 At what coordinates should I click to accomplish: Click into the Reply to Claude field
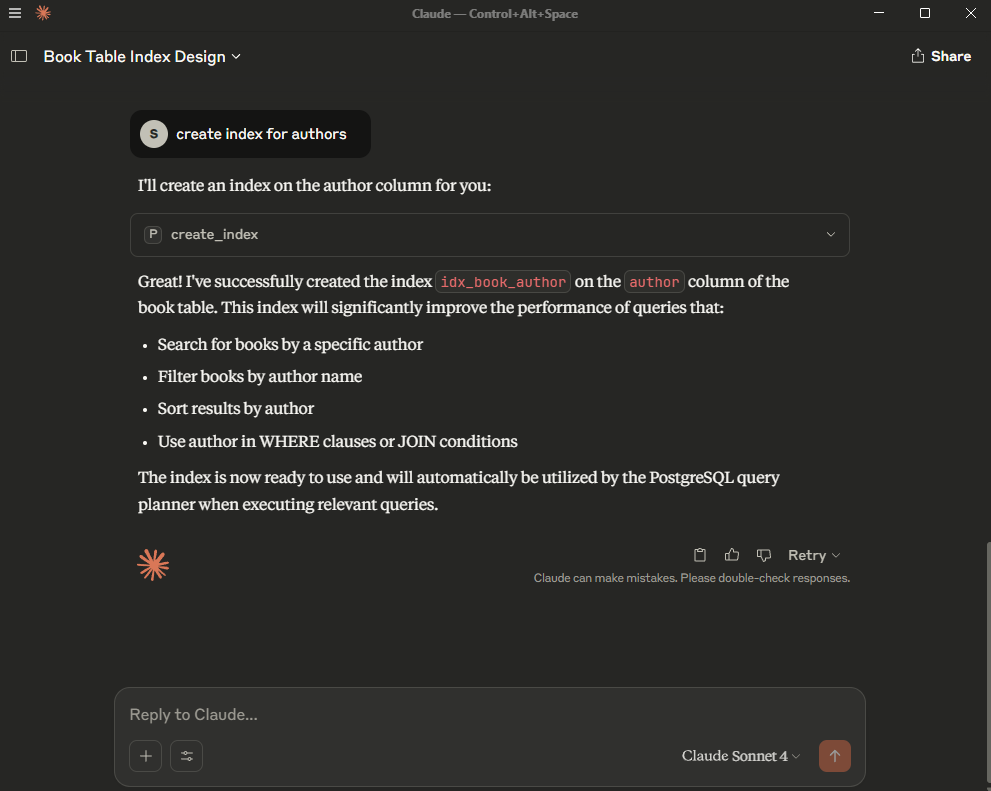pos(490,715)
